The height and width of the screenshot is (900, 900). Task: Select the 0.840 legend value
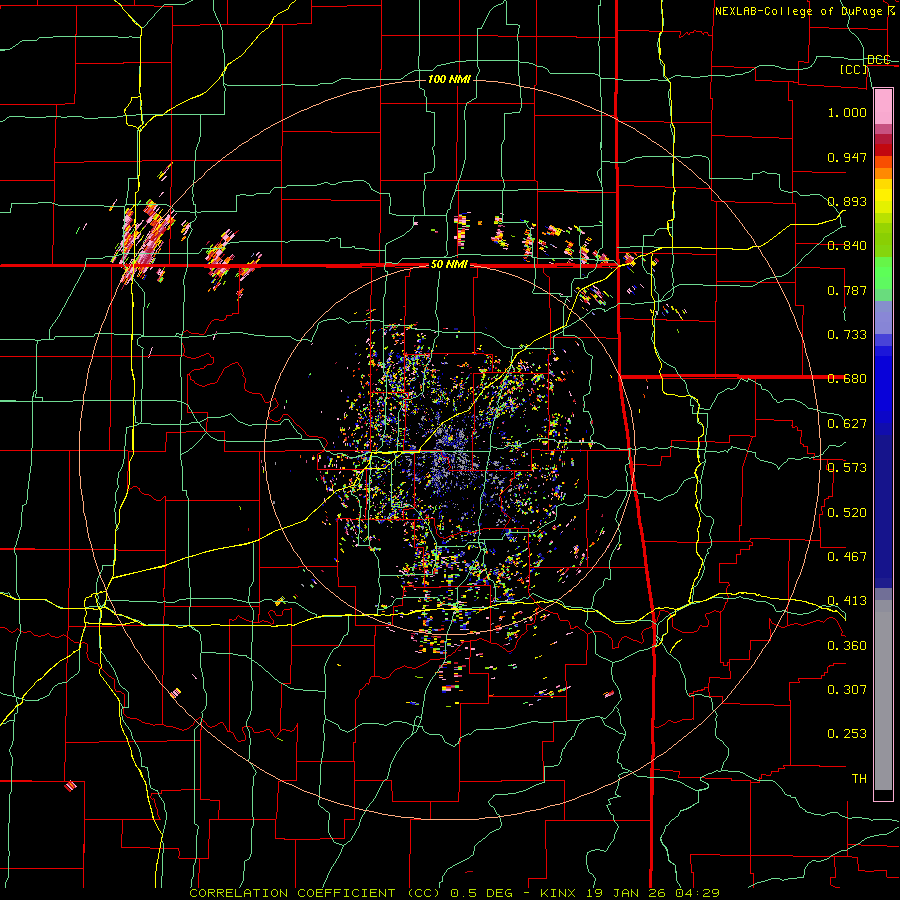[x=847, y=246]
